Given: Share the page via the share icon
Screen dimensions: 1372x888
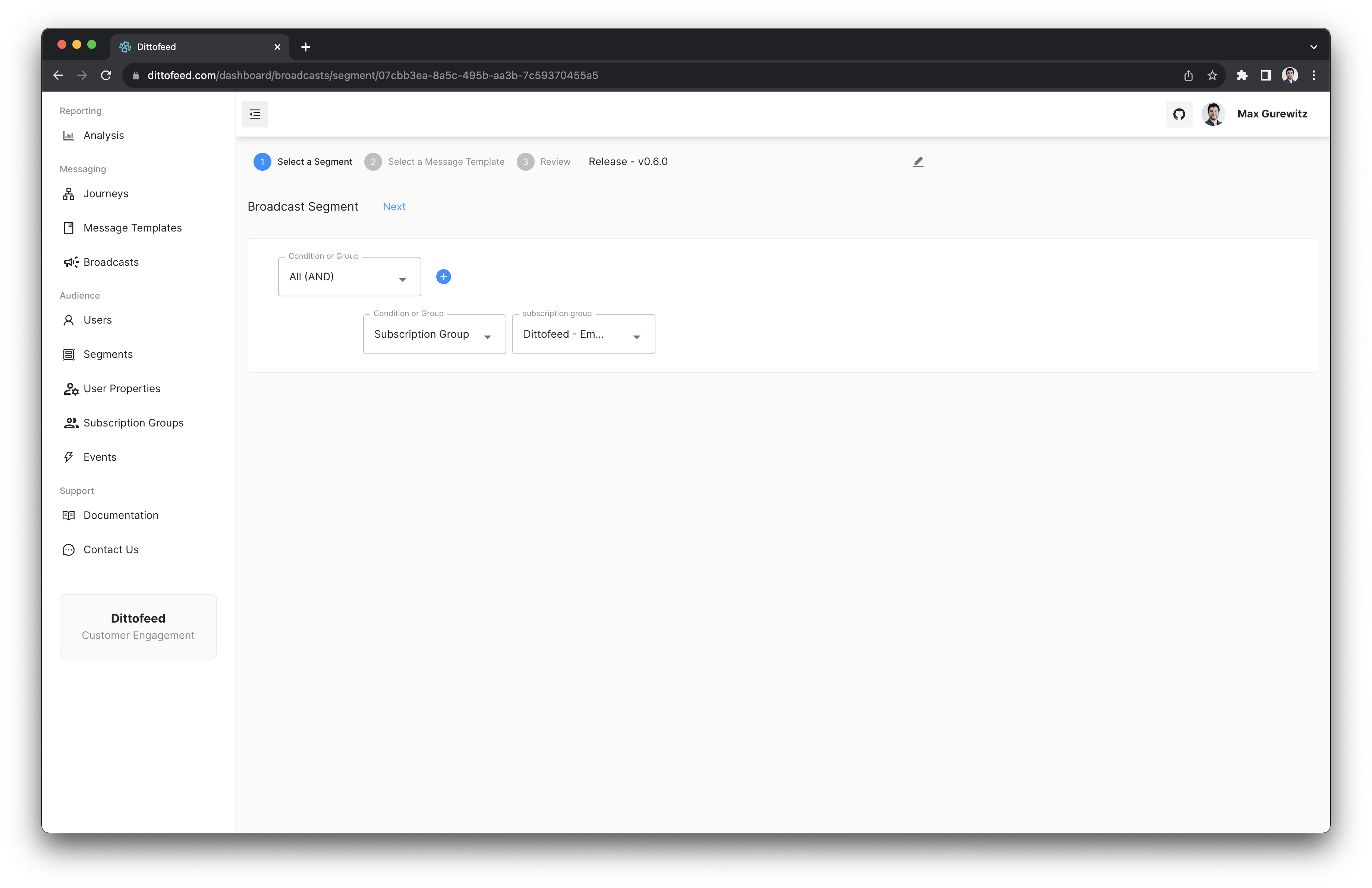Looking at the screenshot, I should point(1188,75).
